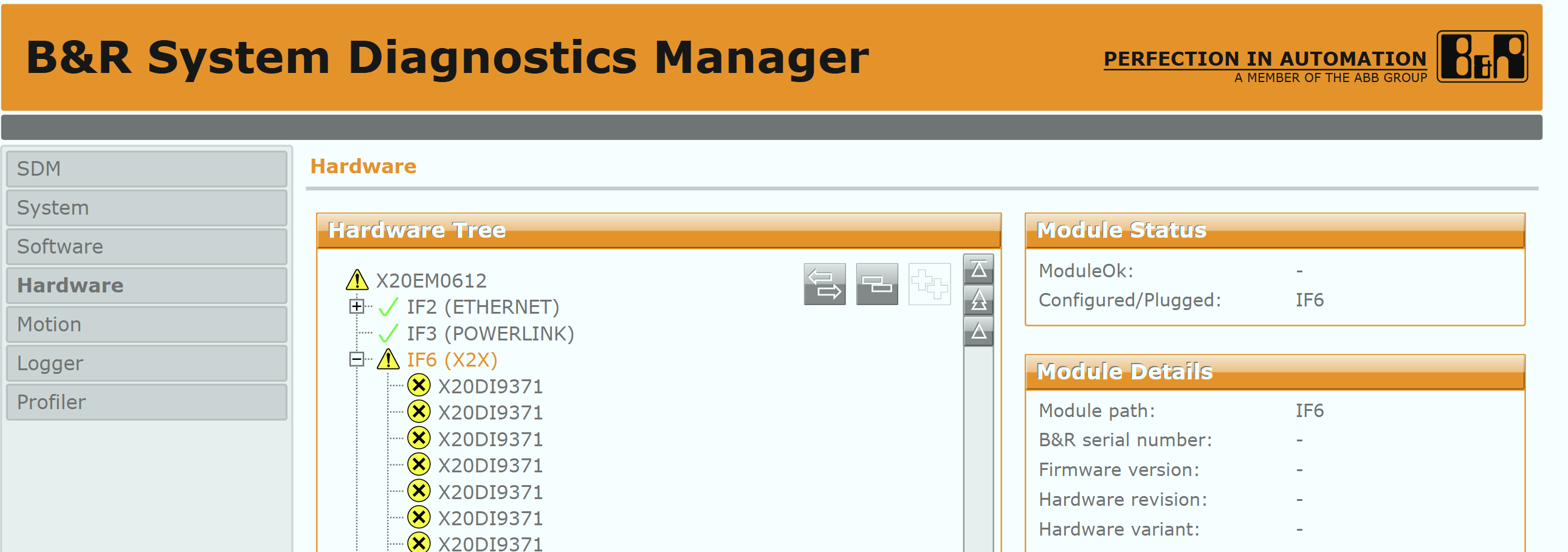1568x552 pixels.
Task: Click the collapse-tree icon in Hardware Tree toolbar
Action: [x=876, y=285]
